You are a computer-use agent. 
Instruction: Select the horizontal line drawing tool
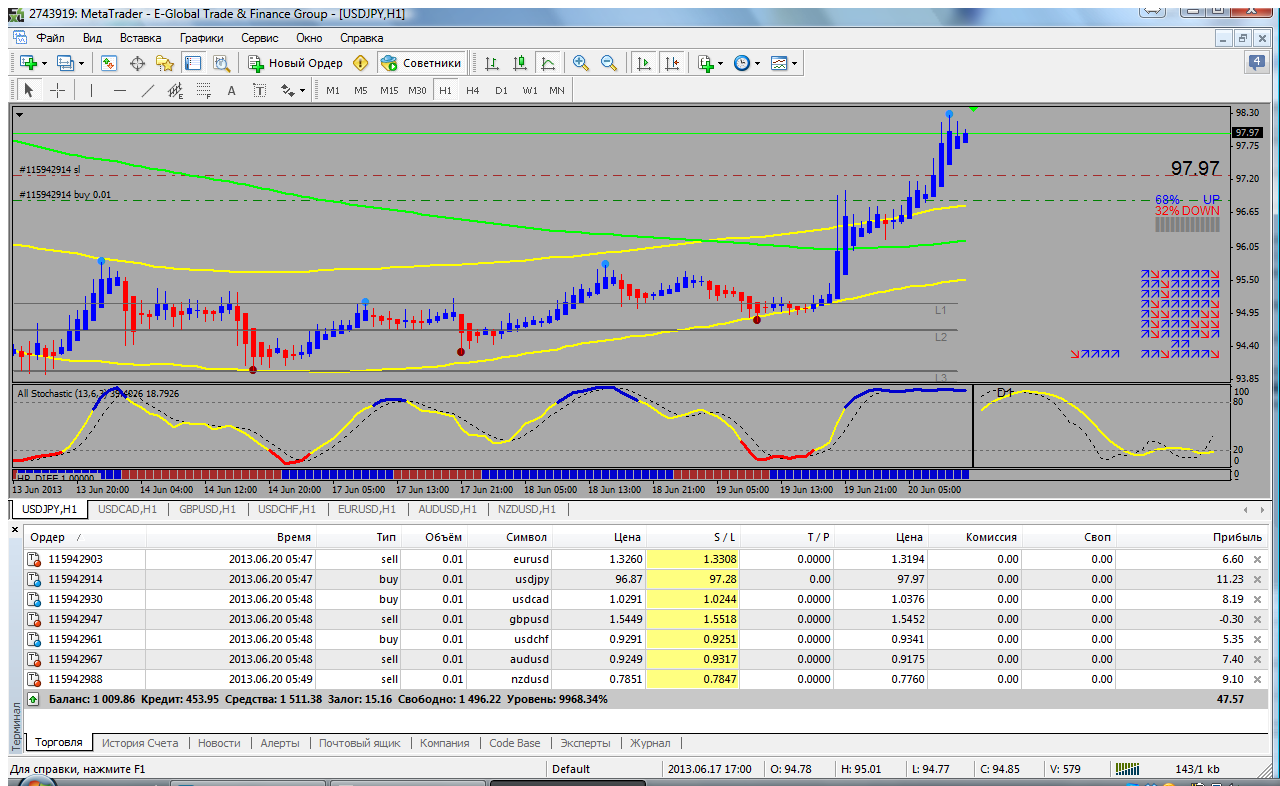[120, 90]
